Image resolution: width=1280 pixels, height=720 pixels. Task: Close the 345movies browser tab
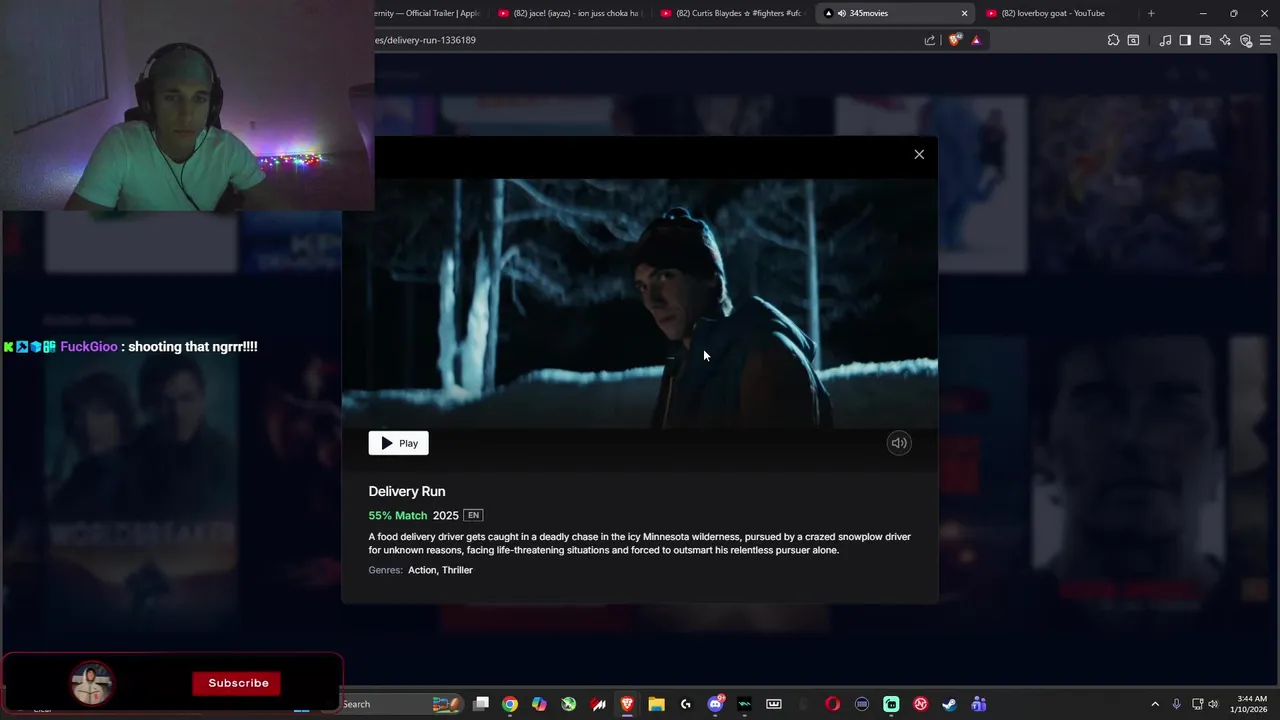(x=964, y=13)
